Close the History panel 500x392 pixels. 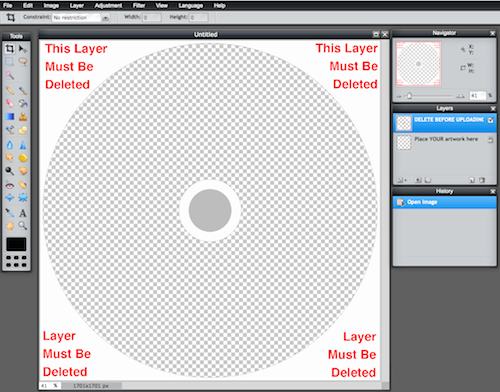pos(493,191)
